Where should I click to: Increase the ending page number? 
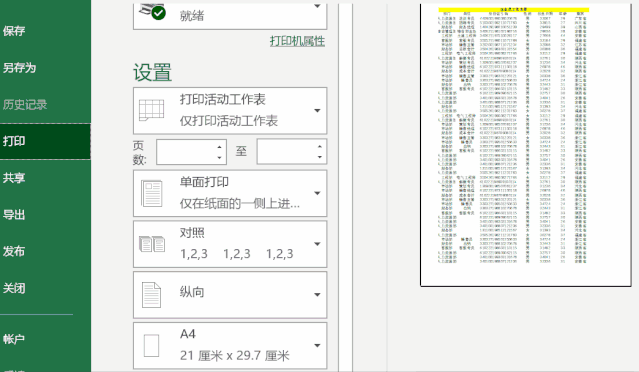point(320,146)
